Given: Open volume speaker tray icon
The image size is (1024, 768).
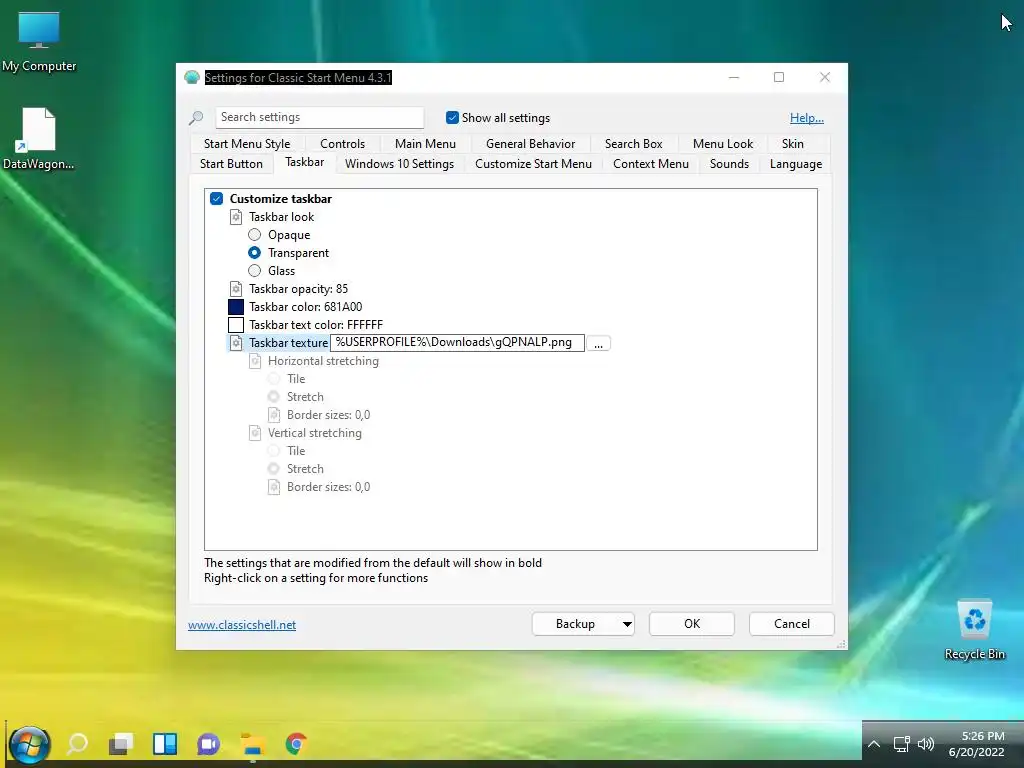Looking at the screenshot, I should pyautogui.click(x=925, y=744).
